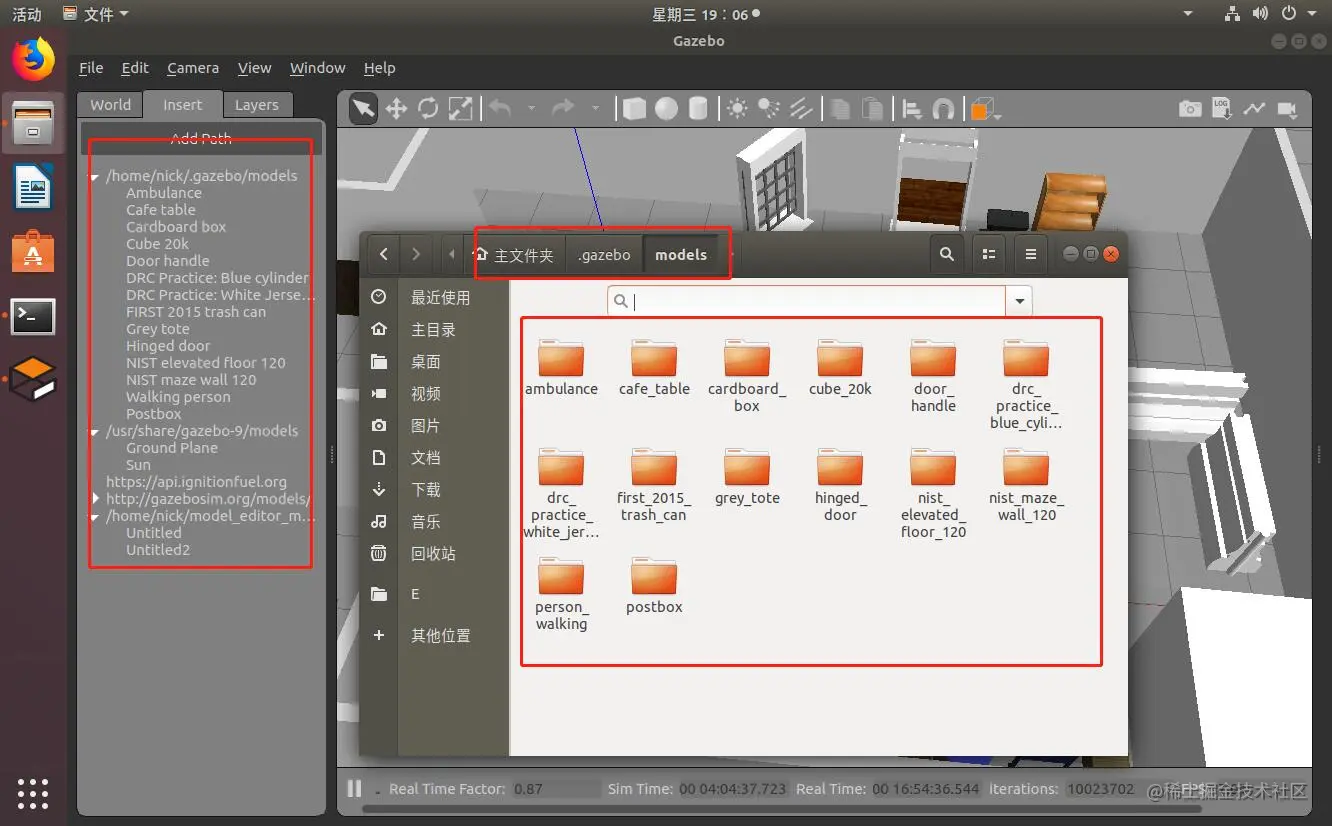Image resolution: width=1332 pixels, height=826 pixels.
Task: Select the translate mode tool
Action: (396, 109)
